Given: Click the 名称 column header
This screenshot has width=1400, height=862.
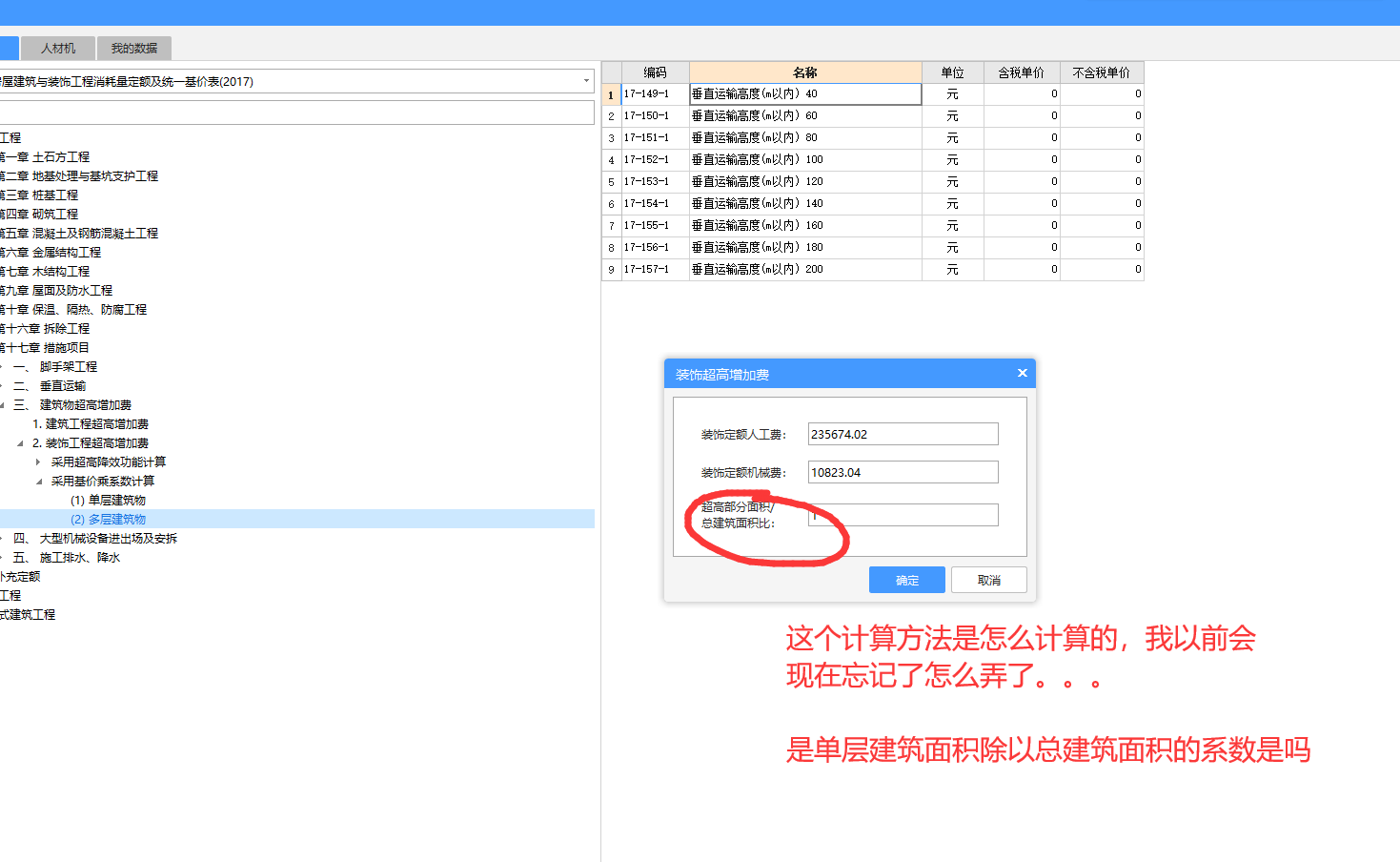Looking at the screenshot, I should (x=805, y=72).
